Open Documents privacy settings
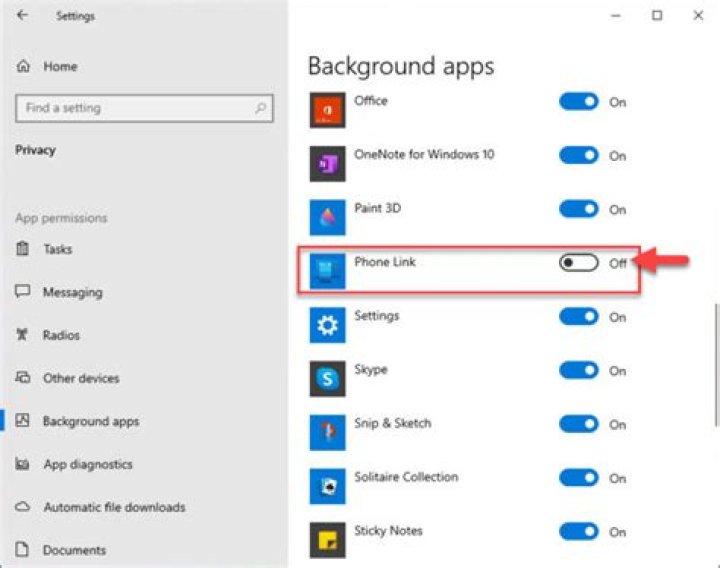 (74, 550)
